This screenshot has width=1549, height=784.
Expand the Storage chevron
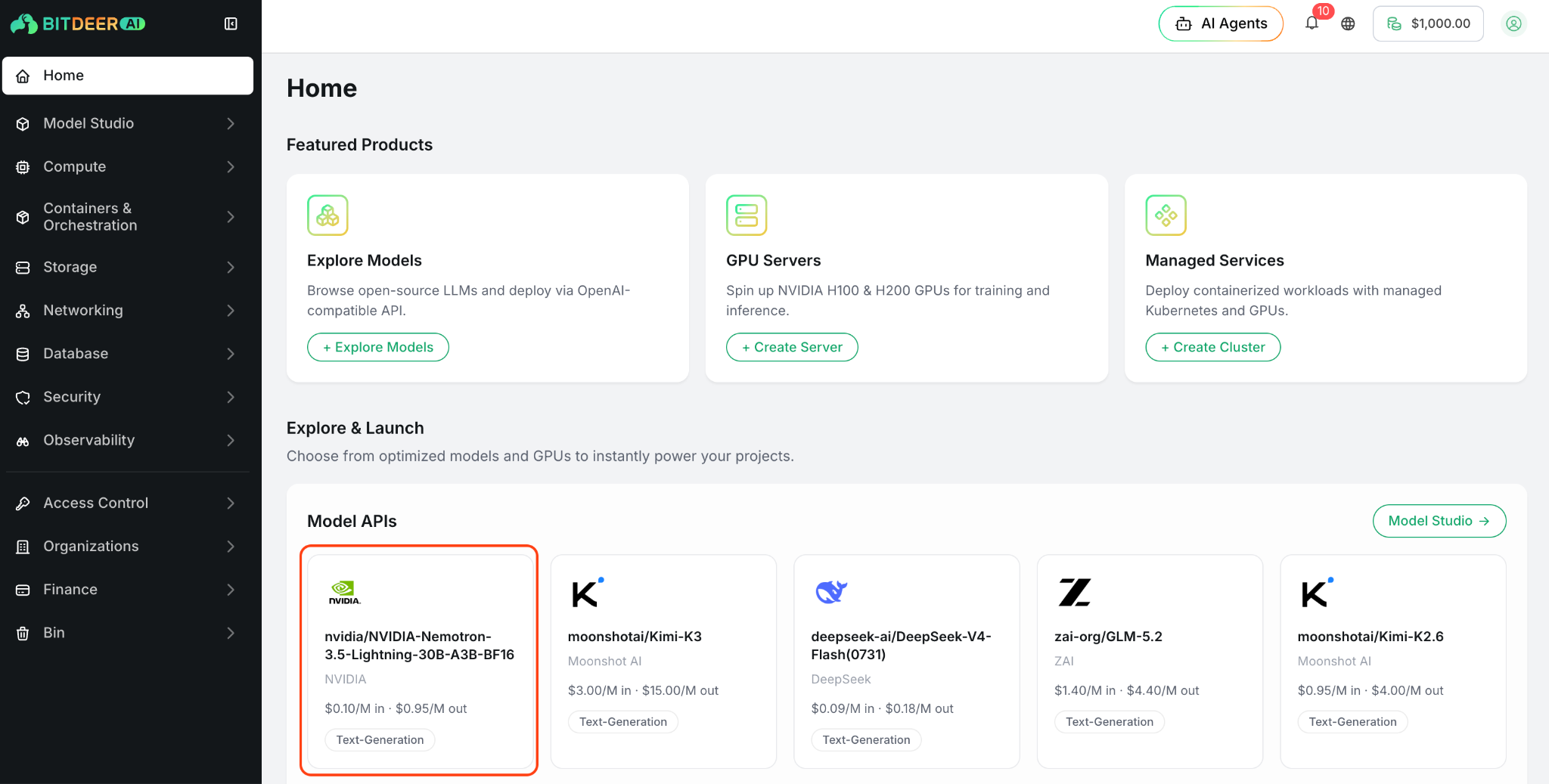[x=231, y=267]
